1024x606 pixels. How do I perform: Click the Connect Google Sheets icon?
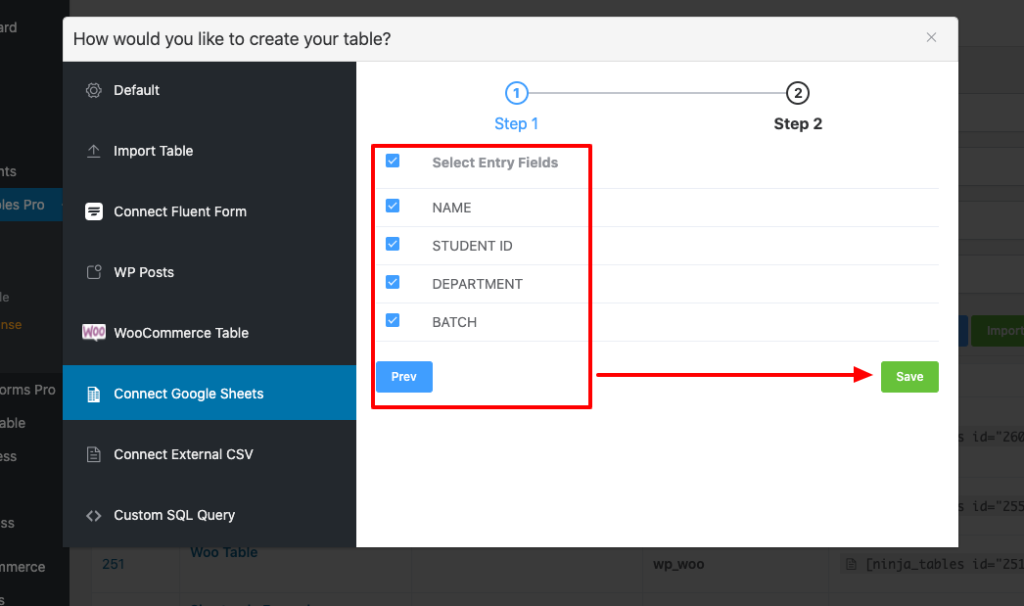(93, 394)
